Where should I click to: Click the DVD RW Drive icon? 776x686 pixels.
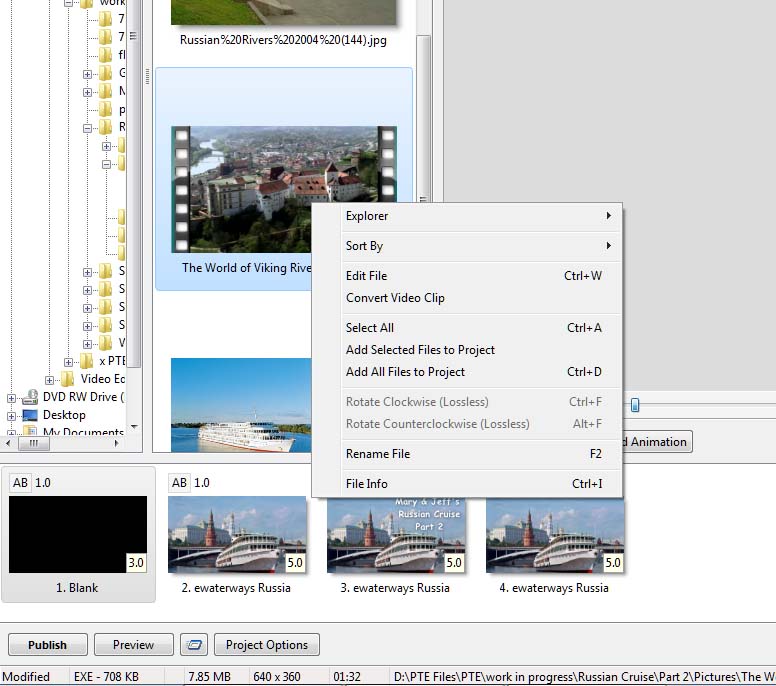pos(30,397)
